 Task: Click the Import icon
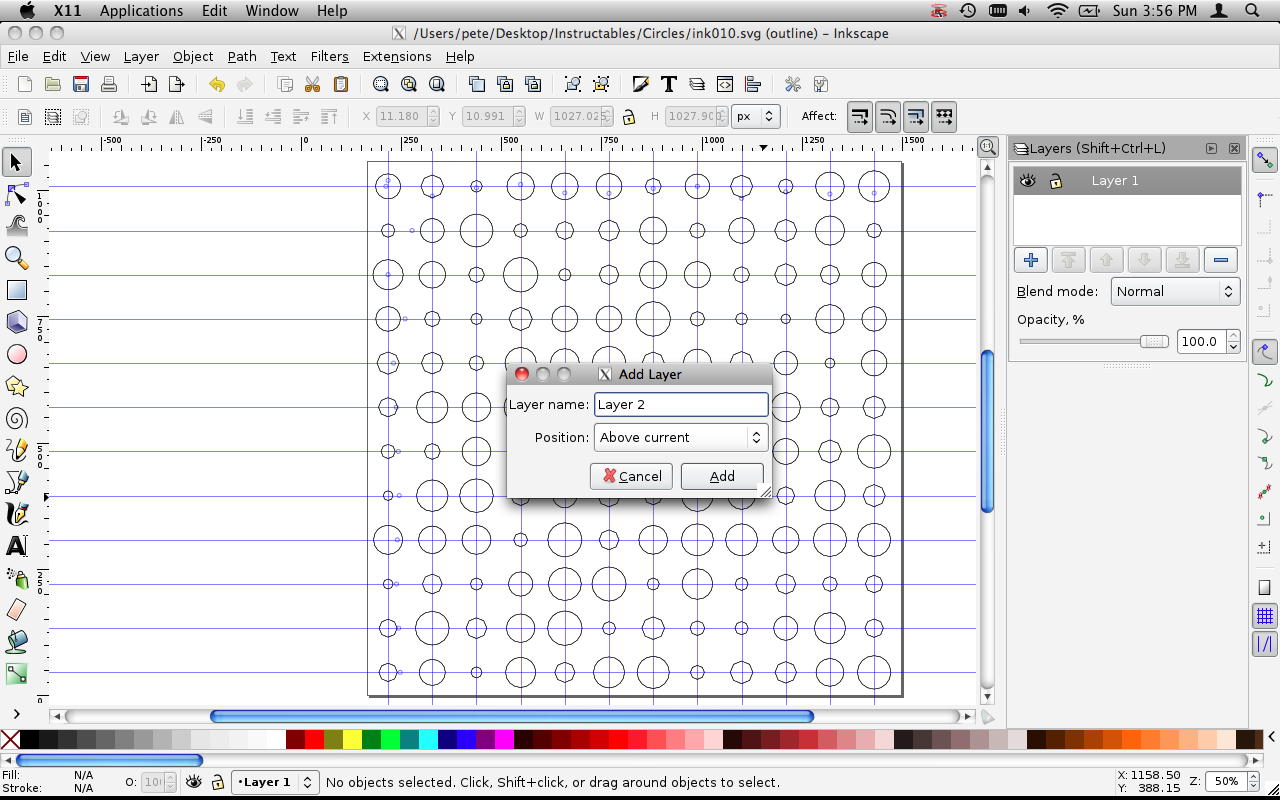(x=149, y=84)
